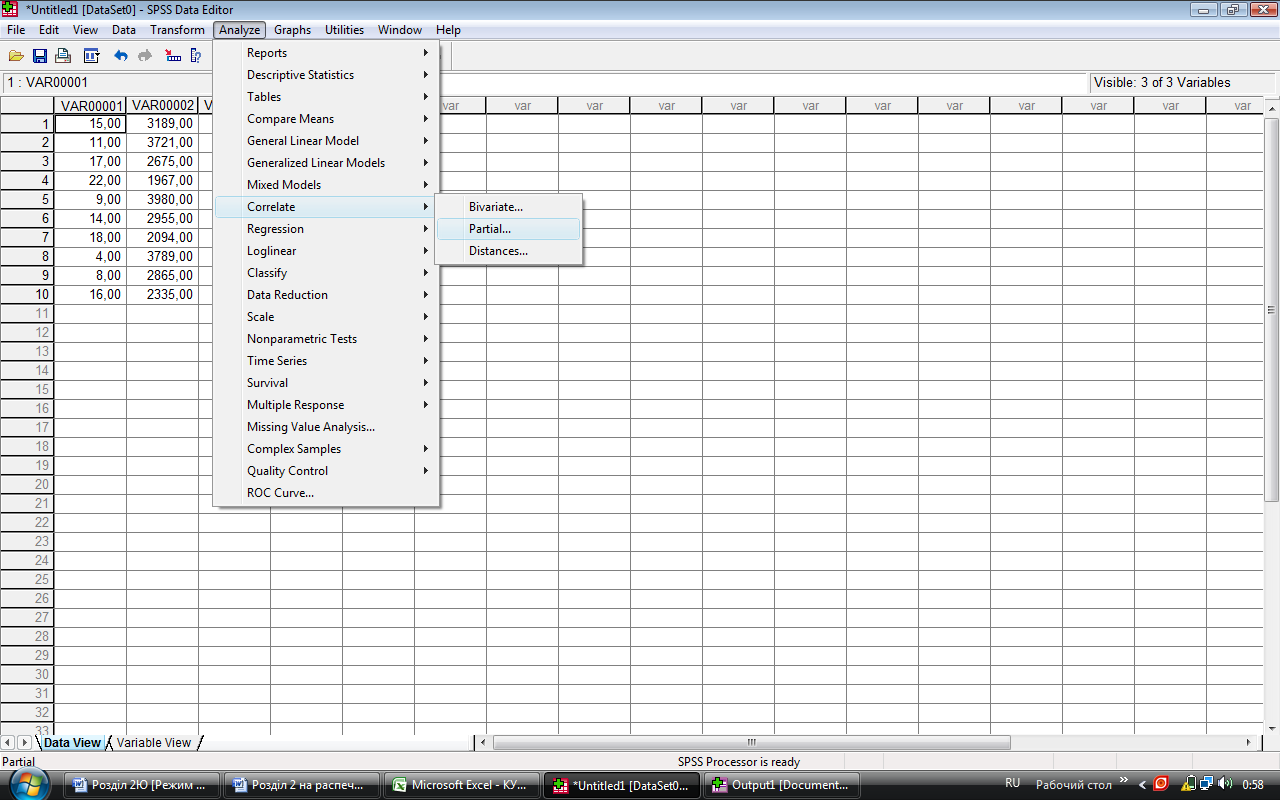Expand the Data Reduction submenu

[x=326, y=295]
